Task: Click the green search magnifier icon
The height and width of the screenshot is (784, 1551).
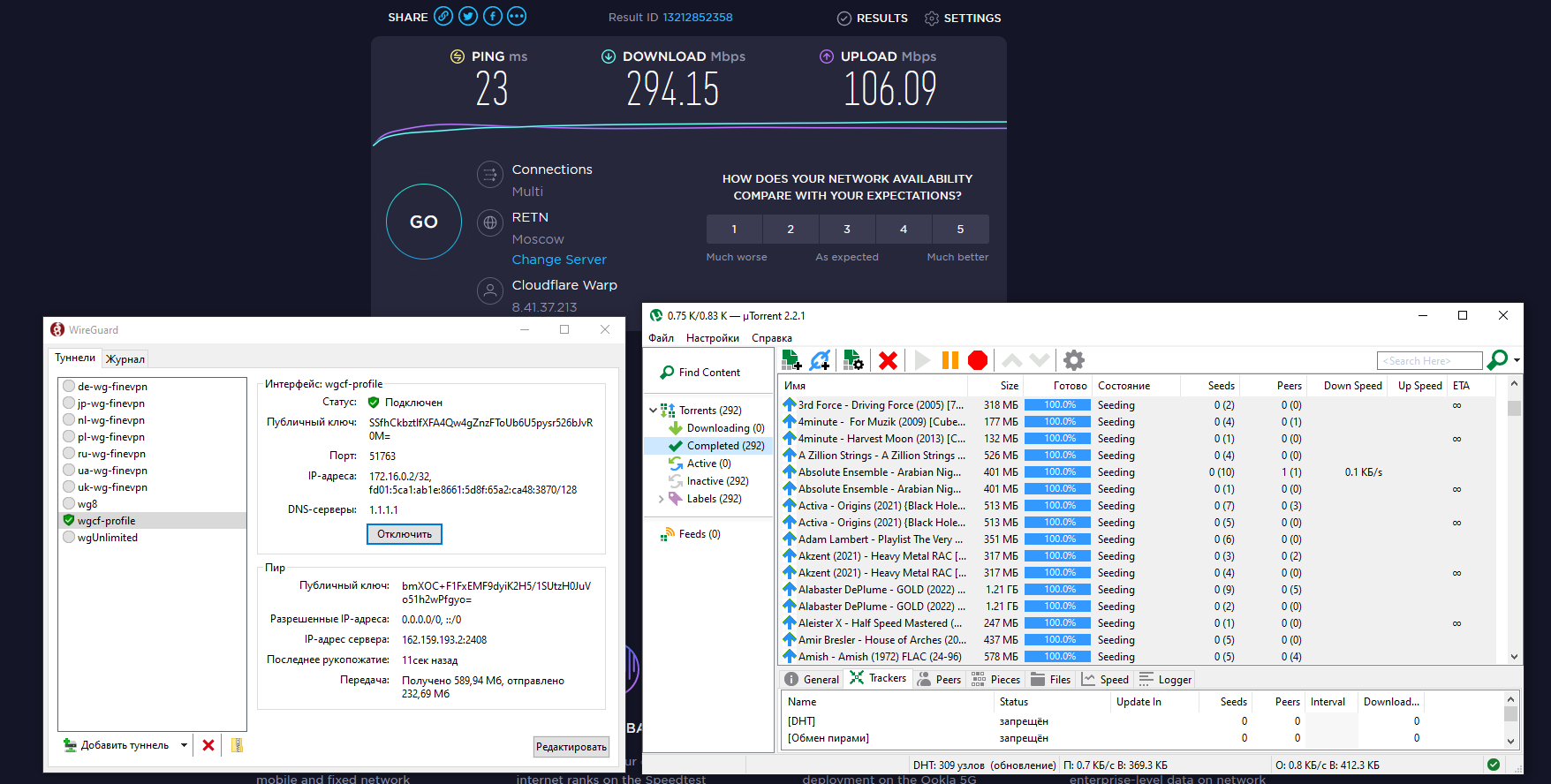Action: [x=1497, y=360]
